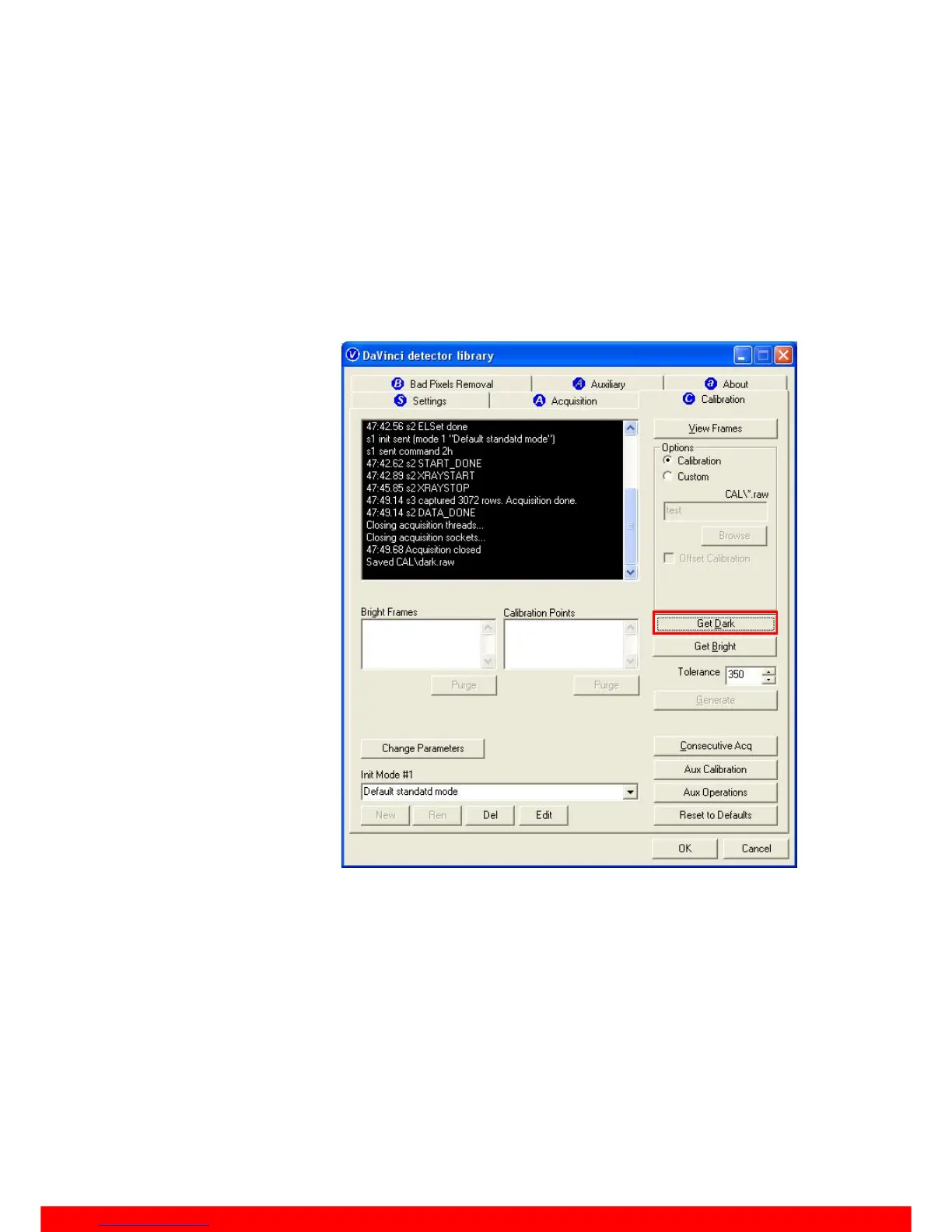Click Change Parameters button
The height and width of the screenshot is (1232, 952).
pos(422,748)
